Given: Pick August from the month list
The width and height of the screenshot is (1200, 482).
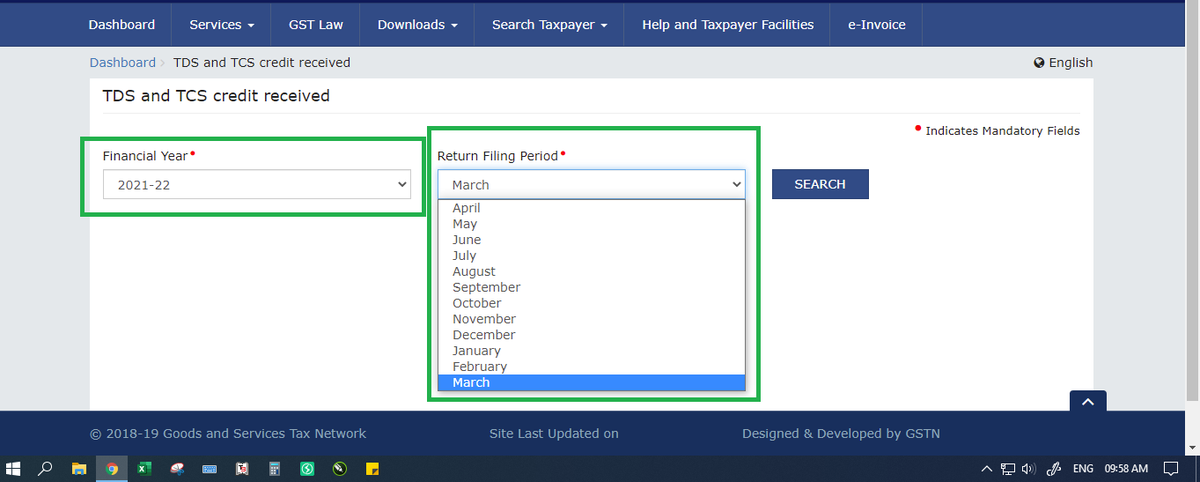Looking at the screenshot, I should click(592, 271).
